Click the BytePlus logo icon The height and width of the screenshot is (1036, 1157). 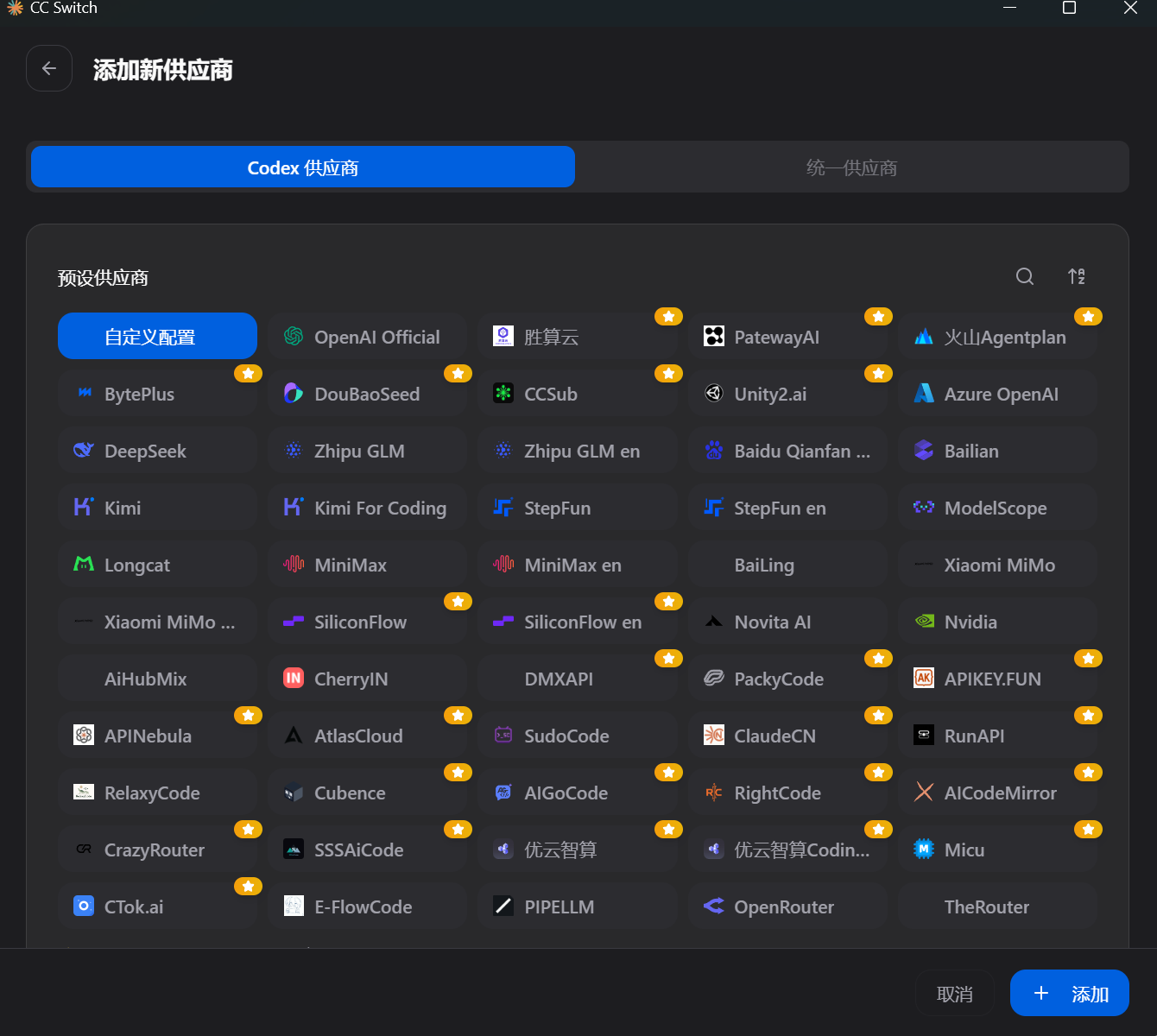[84, 393]
